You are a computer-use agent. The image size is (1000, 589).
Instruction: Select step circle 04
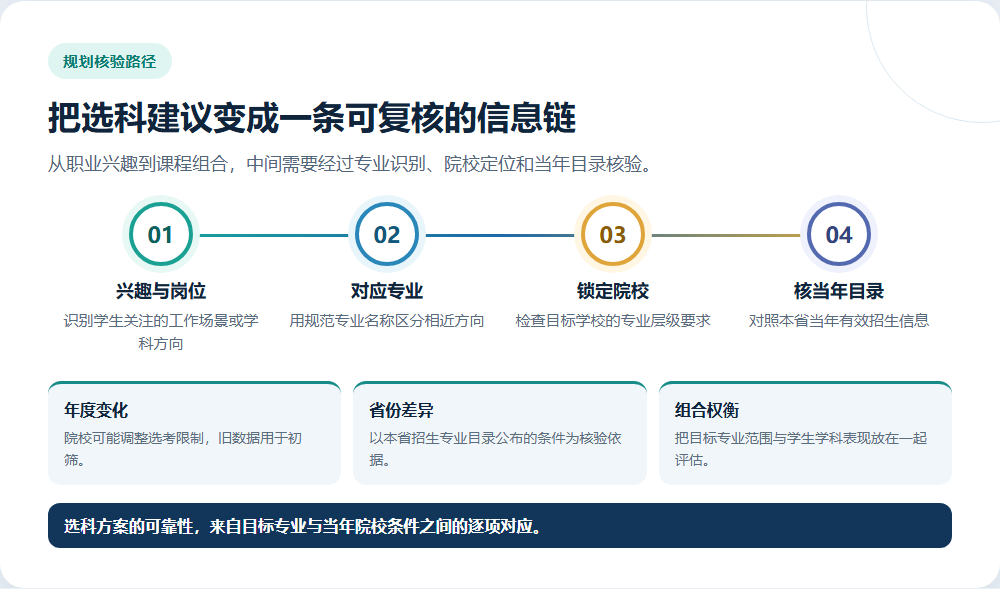pos(839,235)
